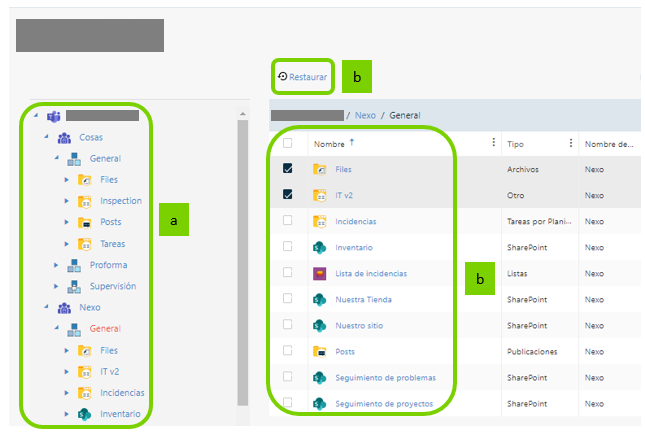The image size is (645, 434).
Task: Click the Cosas team group icon
Action: pyautogui.click(x=64, y=137)
